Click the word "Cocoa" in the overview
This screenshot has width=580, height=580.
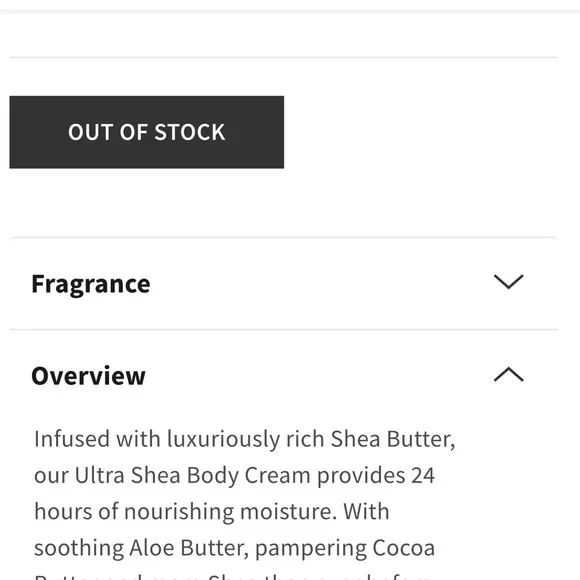tap(404, 548)
